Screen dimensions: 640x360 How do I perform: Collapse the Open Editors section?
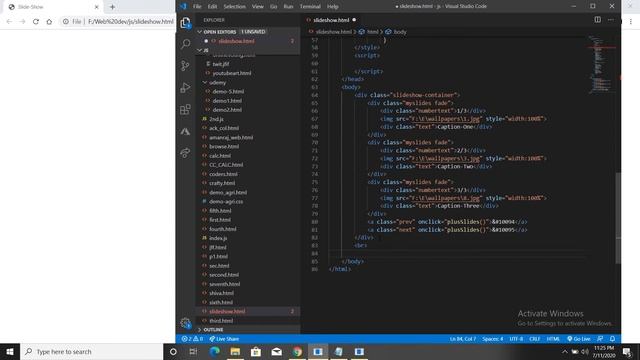click(200, 31)
